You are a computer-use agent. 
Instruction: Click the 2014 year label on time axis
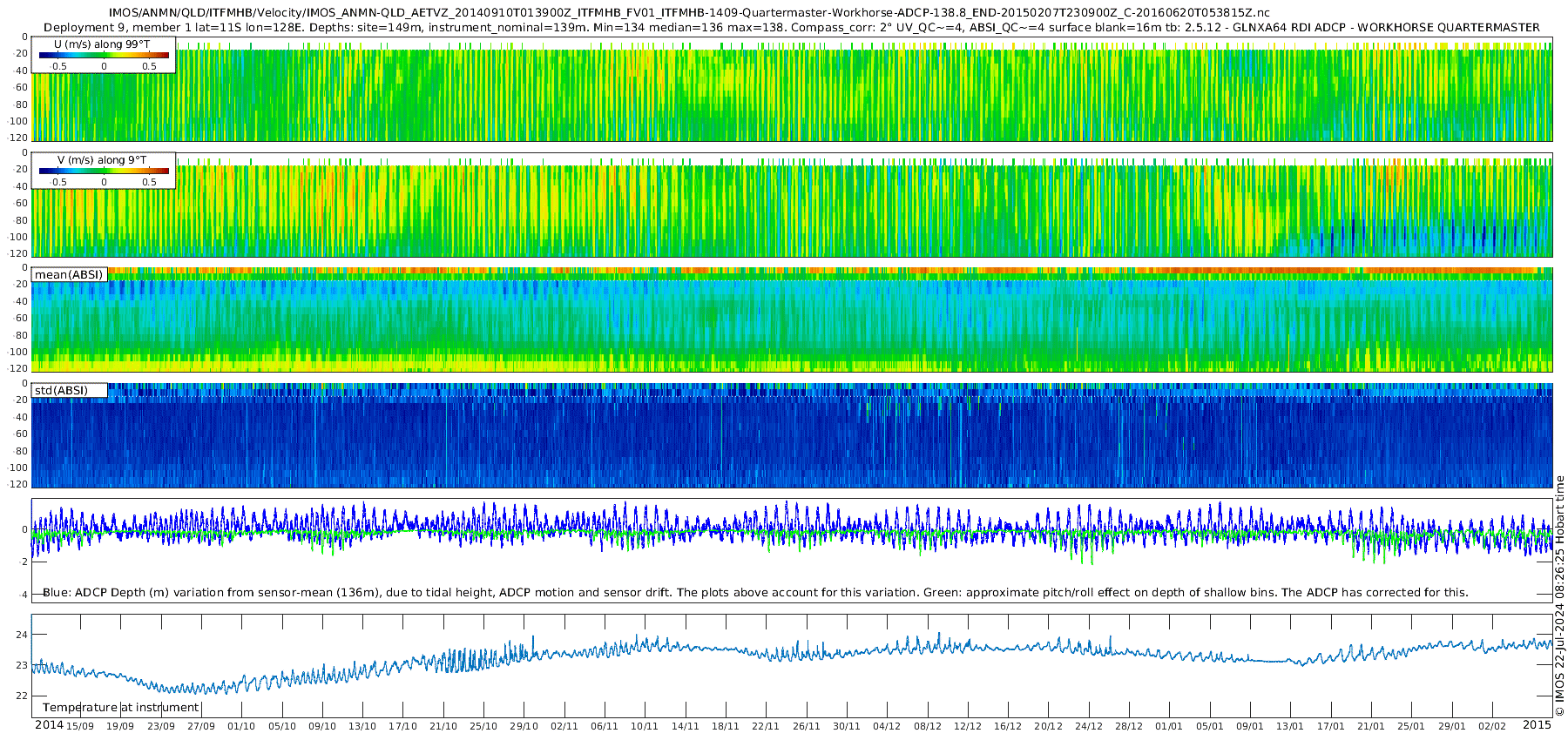pyautogui.click(x=49, y=725)
